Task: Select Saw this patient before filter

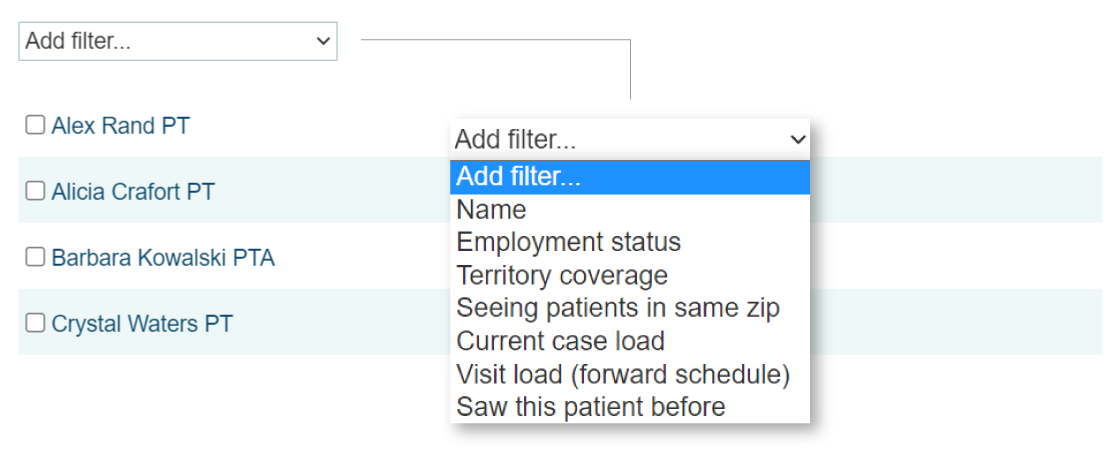Action: pos(590,407)
